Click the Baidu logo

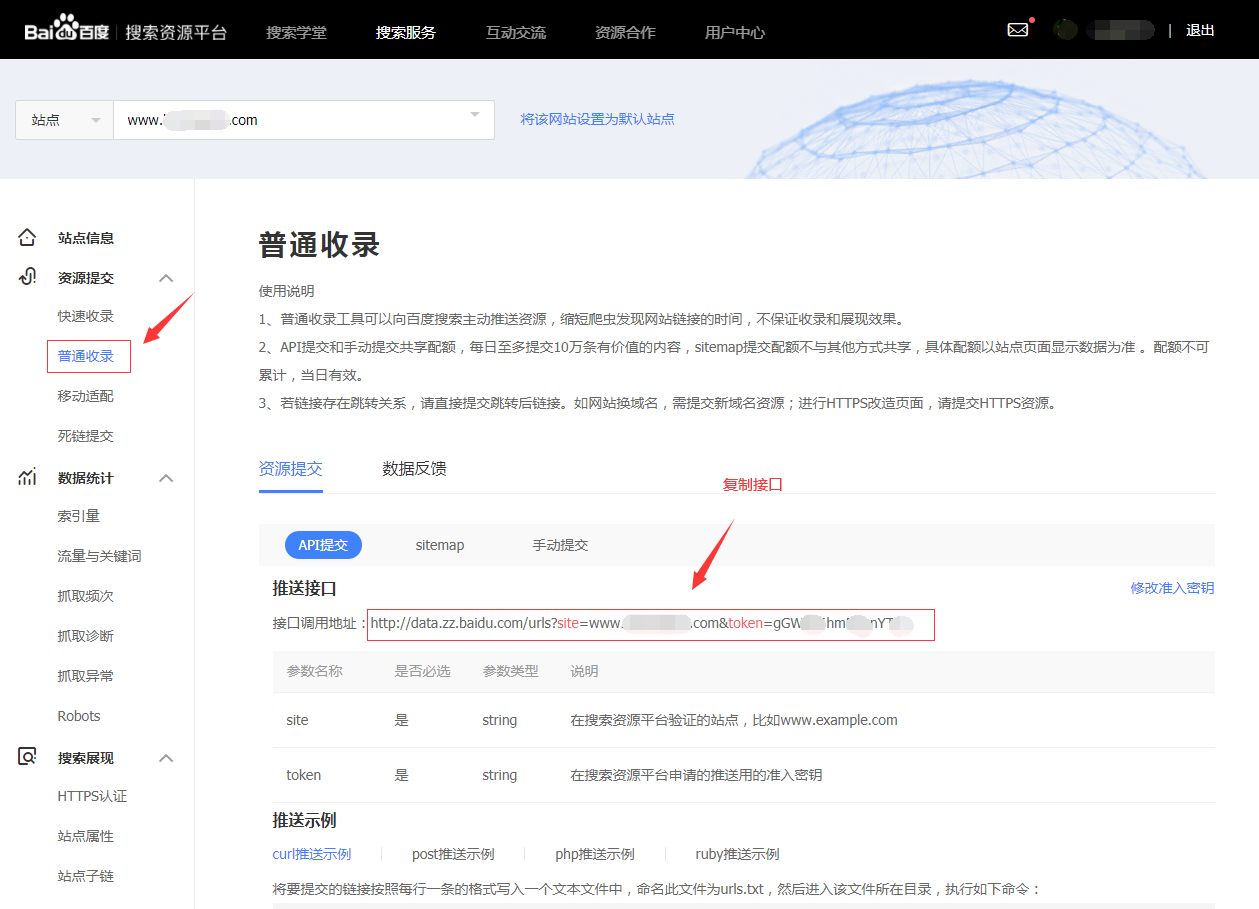pyautogui.click(x=65, y=27)
